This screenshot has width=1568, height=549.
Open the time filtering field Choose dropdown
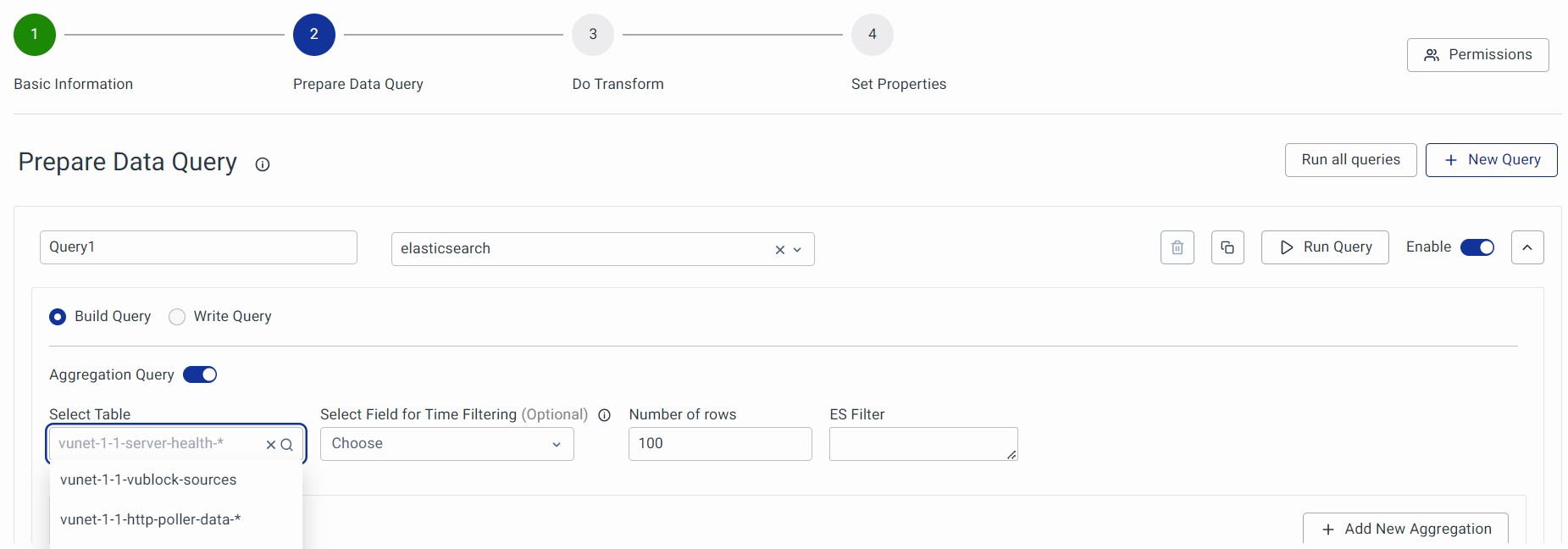click(446, 444)
